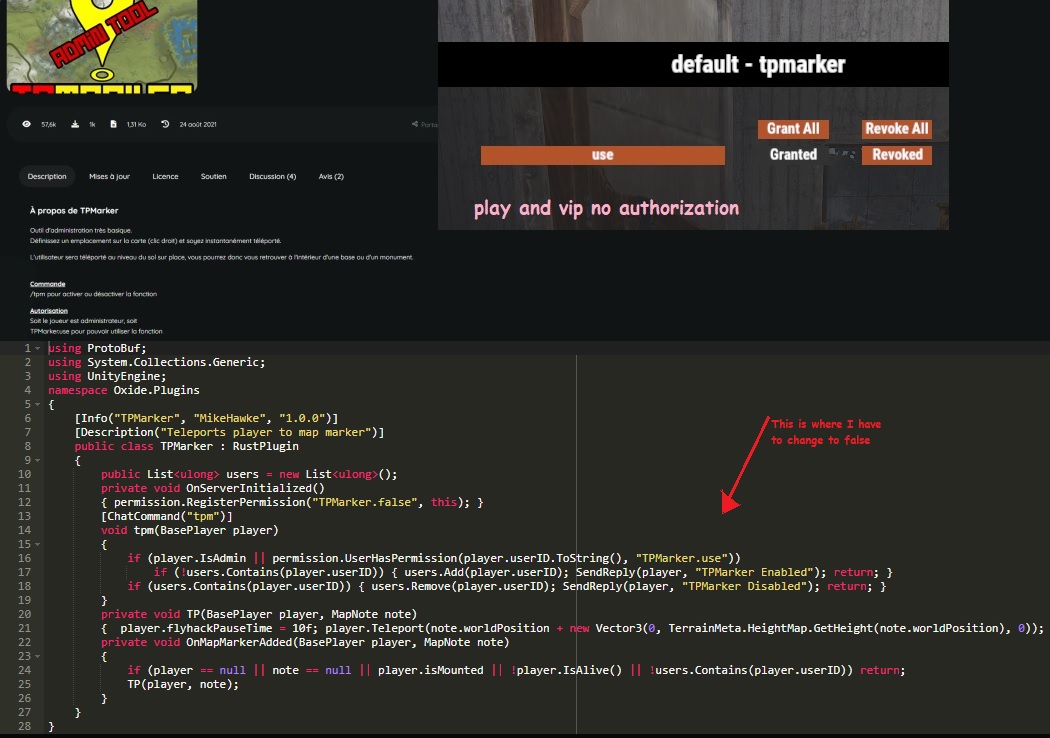Click the private void OnMapMarkerAdded line
1050x738 pixels.
pyautogui.click(x=305, y=642)
